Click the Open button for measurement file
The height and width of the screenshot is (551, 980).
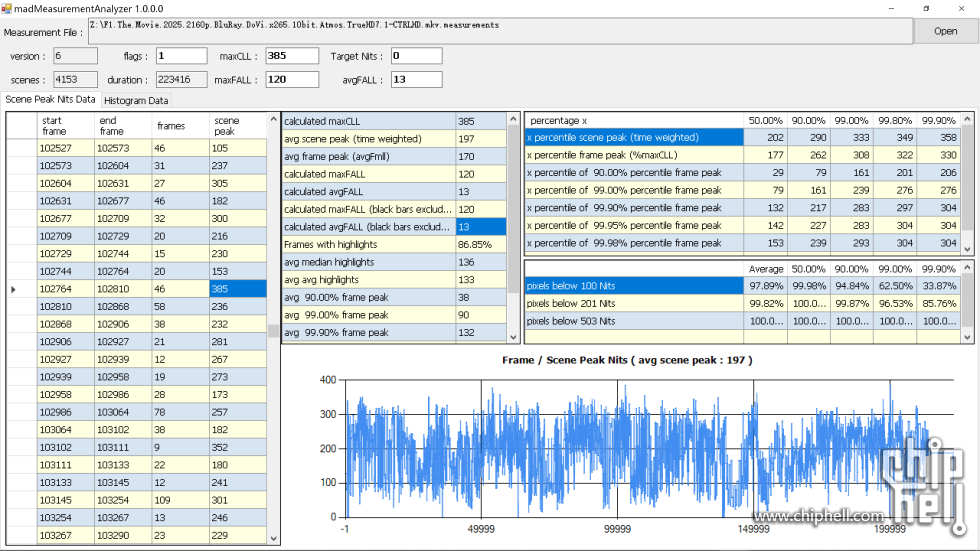click(x=945, y=31)
